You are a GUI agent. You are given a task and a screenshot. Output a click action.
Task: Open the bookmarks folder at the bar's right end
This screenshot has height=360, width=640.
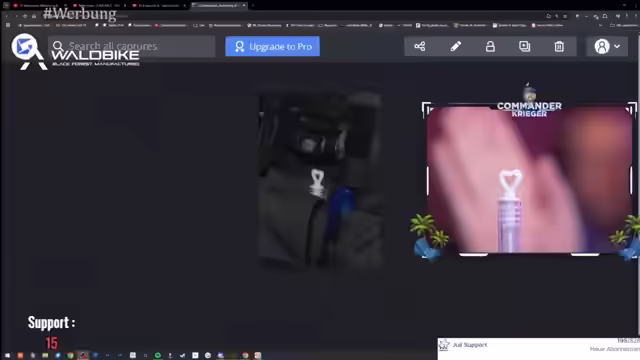624,25
